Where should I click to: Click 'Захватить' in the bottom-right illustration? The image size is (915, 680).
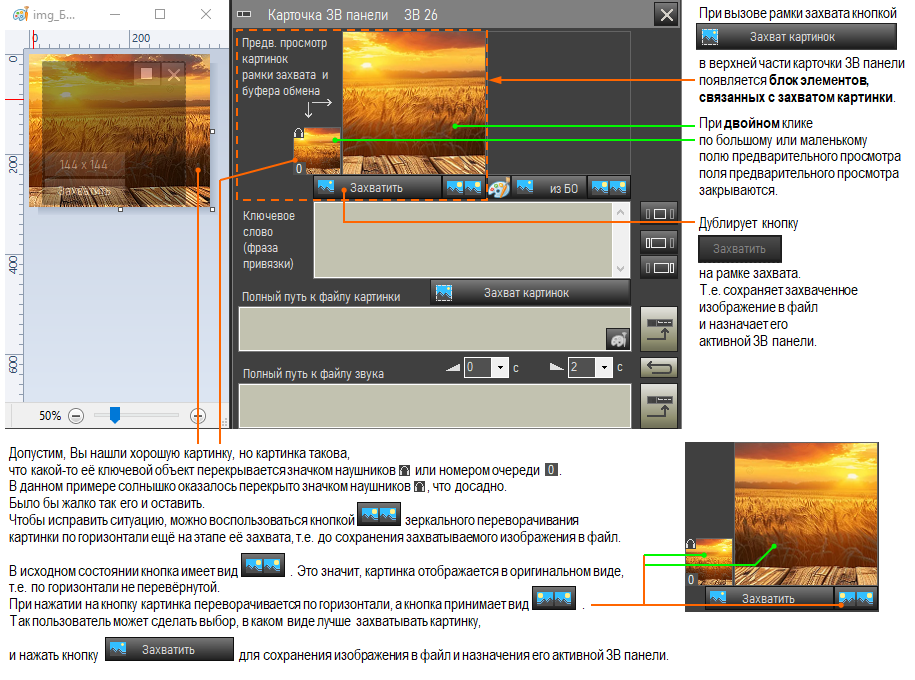click(770, 598)
